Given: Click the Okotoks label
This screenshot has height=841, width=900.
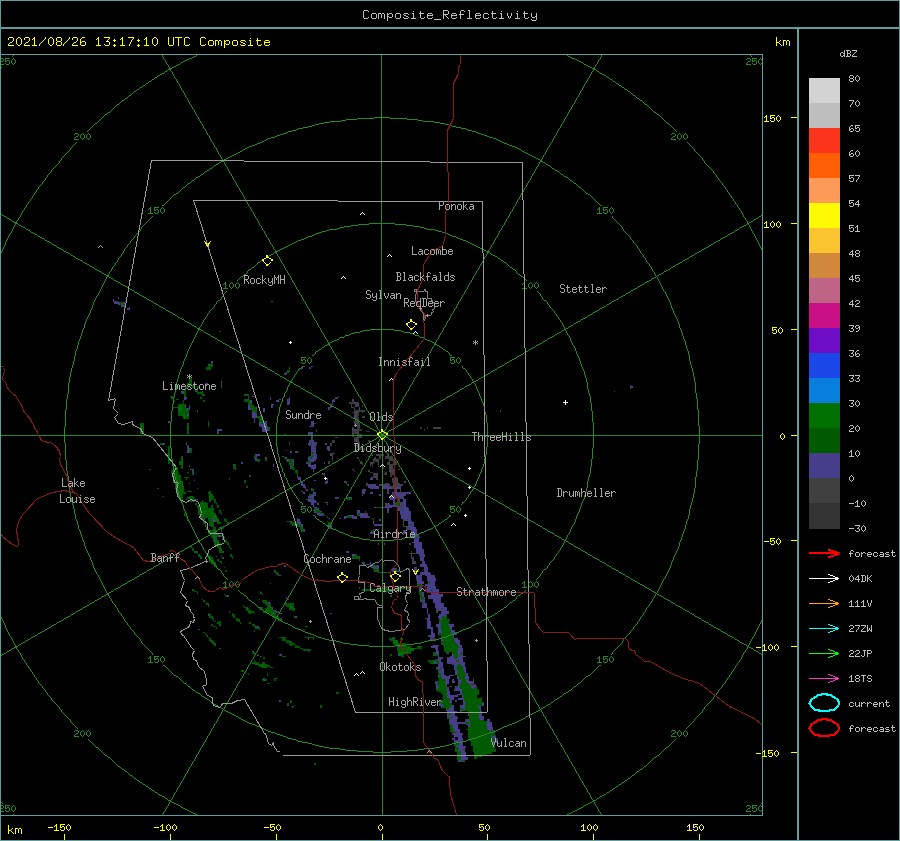Looking at the screenshot, I should pos(400,666).
